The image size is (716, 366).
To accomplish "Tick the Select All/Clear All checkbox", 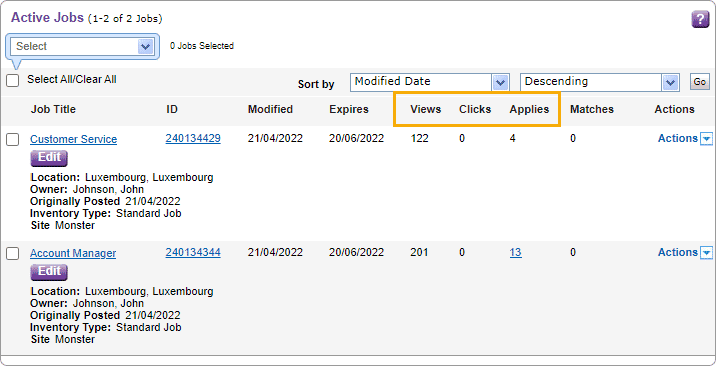I will point(13,81).
